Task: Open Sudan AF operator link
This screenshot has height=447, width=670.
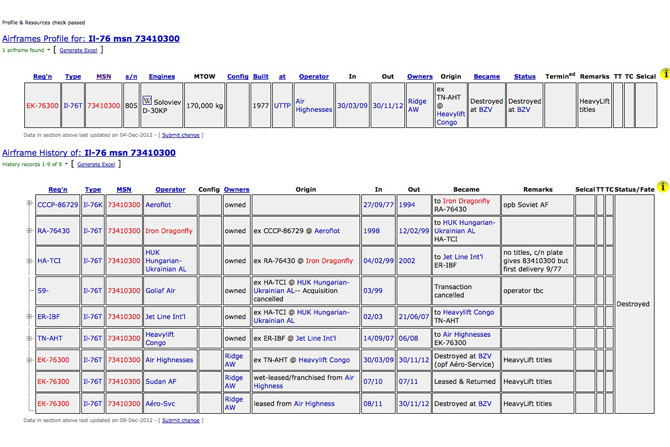Action: [x=161, y=382]
